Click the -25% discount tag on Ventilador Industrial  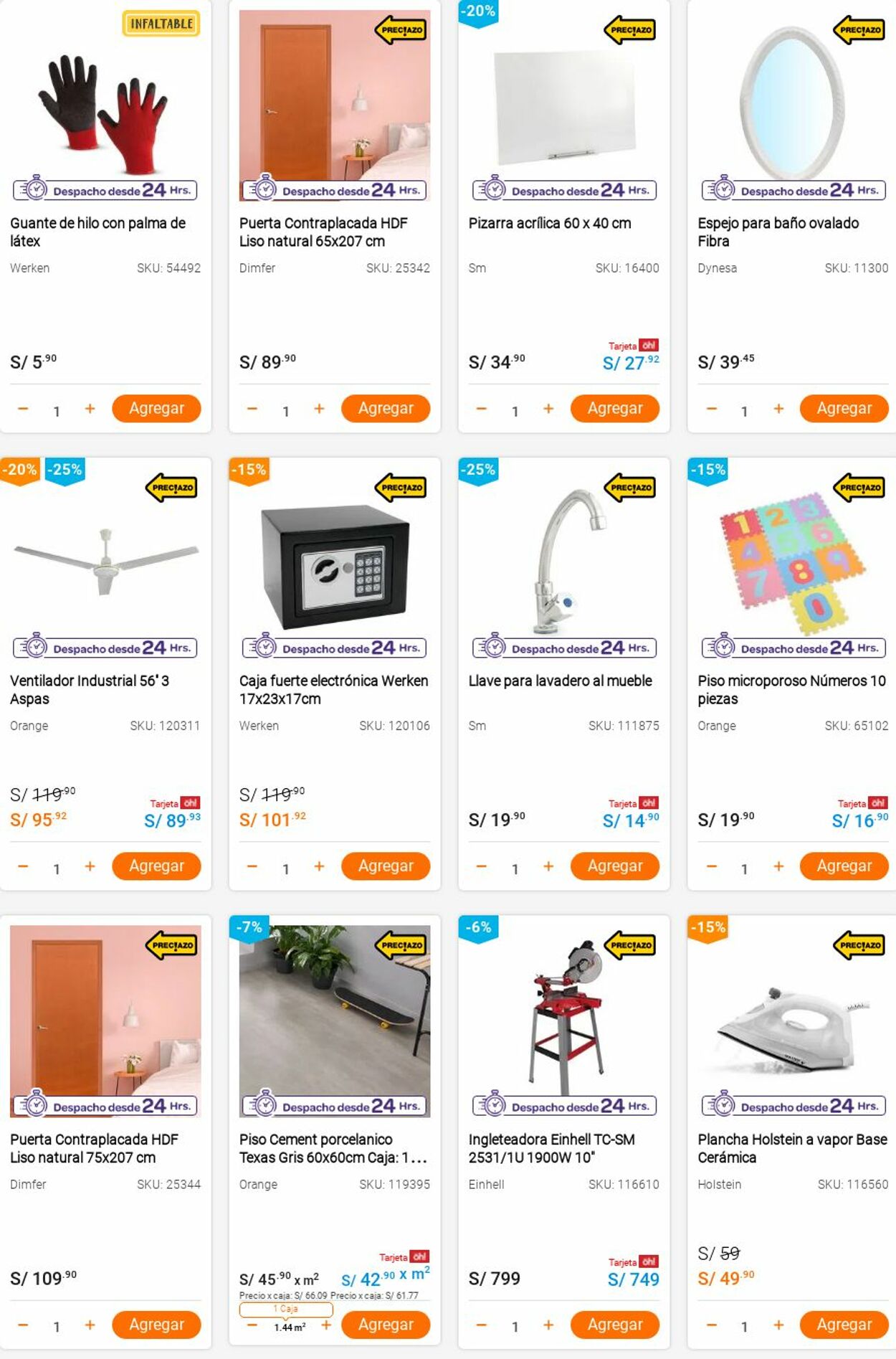pyautogui.click(x=65, y=470)
